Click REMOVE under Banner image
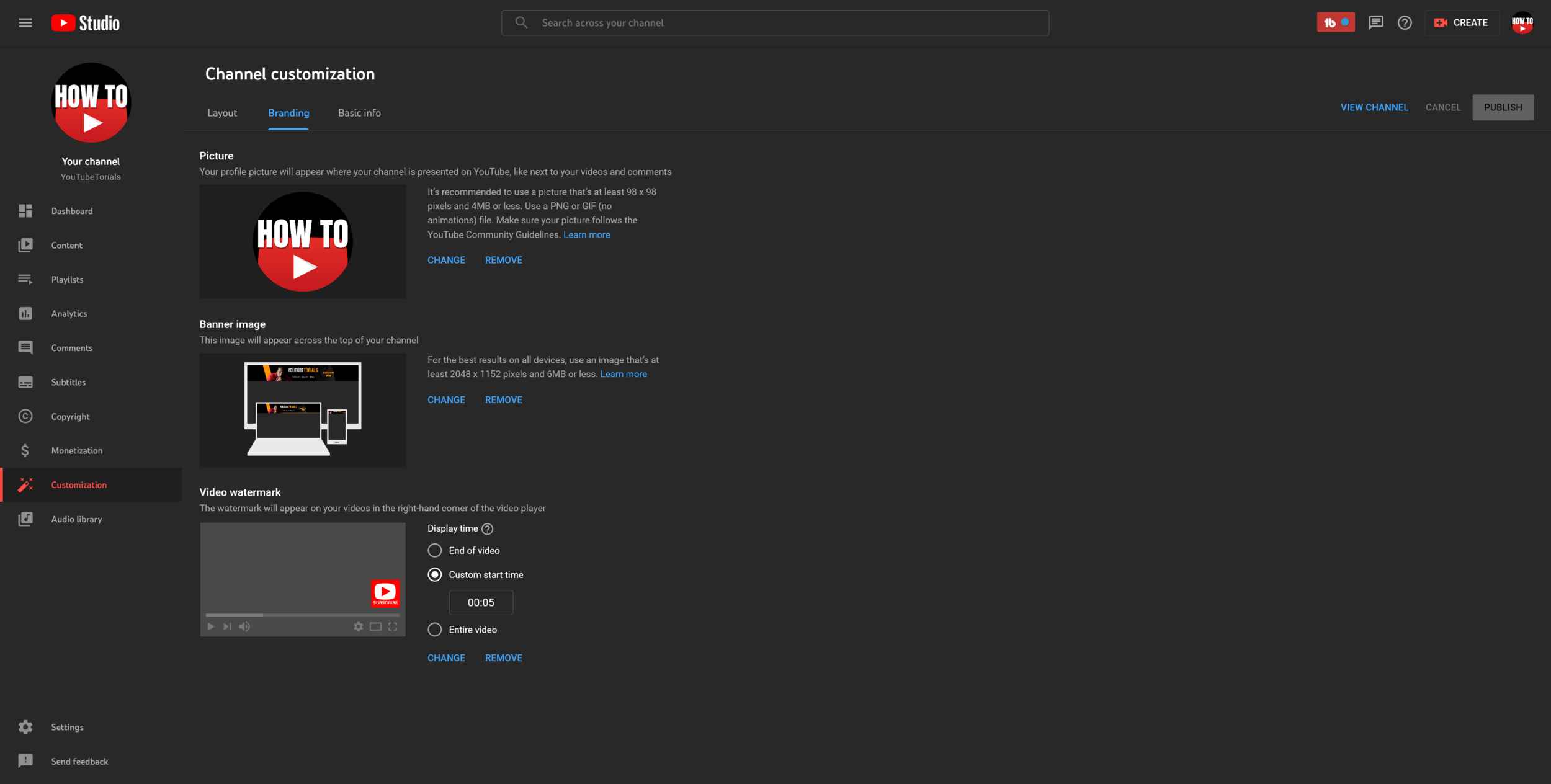 click(503, 400)
